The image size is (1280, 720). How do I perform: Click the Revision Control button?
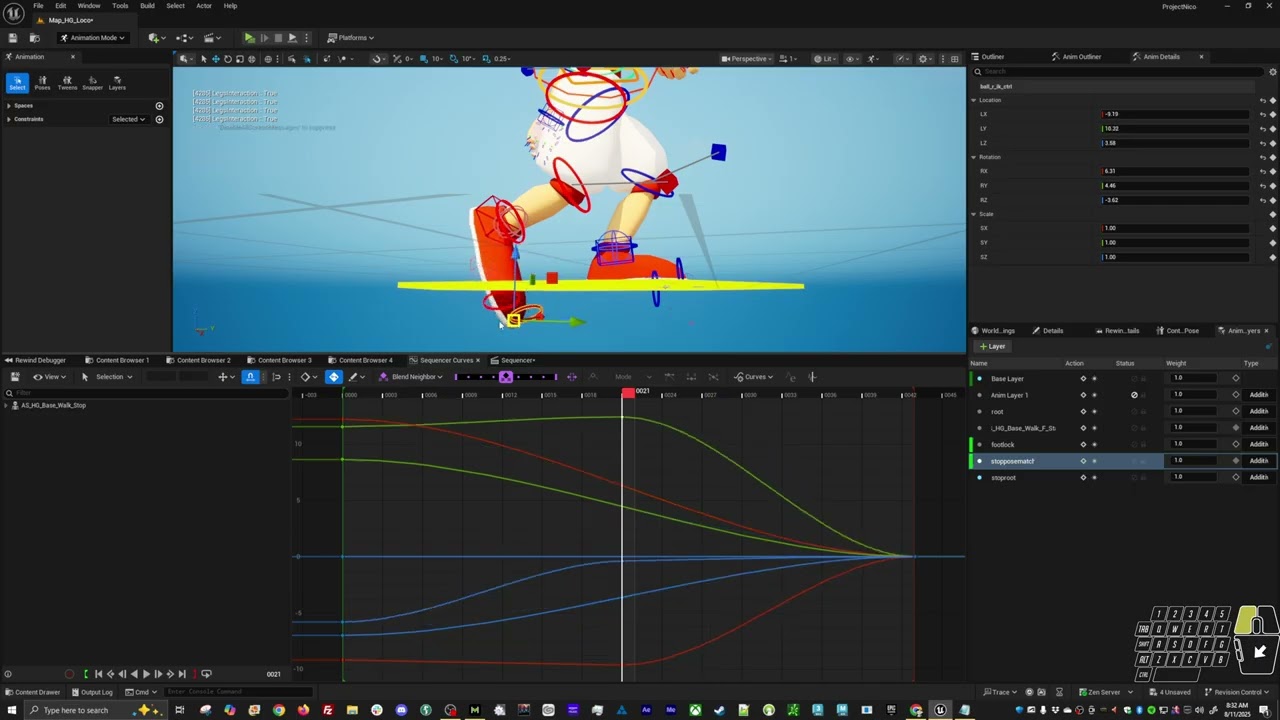(x=1238, y=692)
